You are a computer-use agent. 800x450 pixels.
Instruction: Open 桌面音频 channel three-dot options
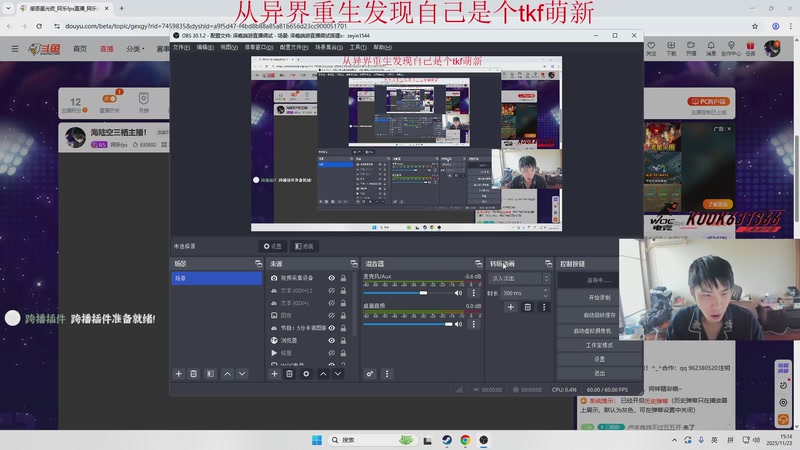473,324
